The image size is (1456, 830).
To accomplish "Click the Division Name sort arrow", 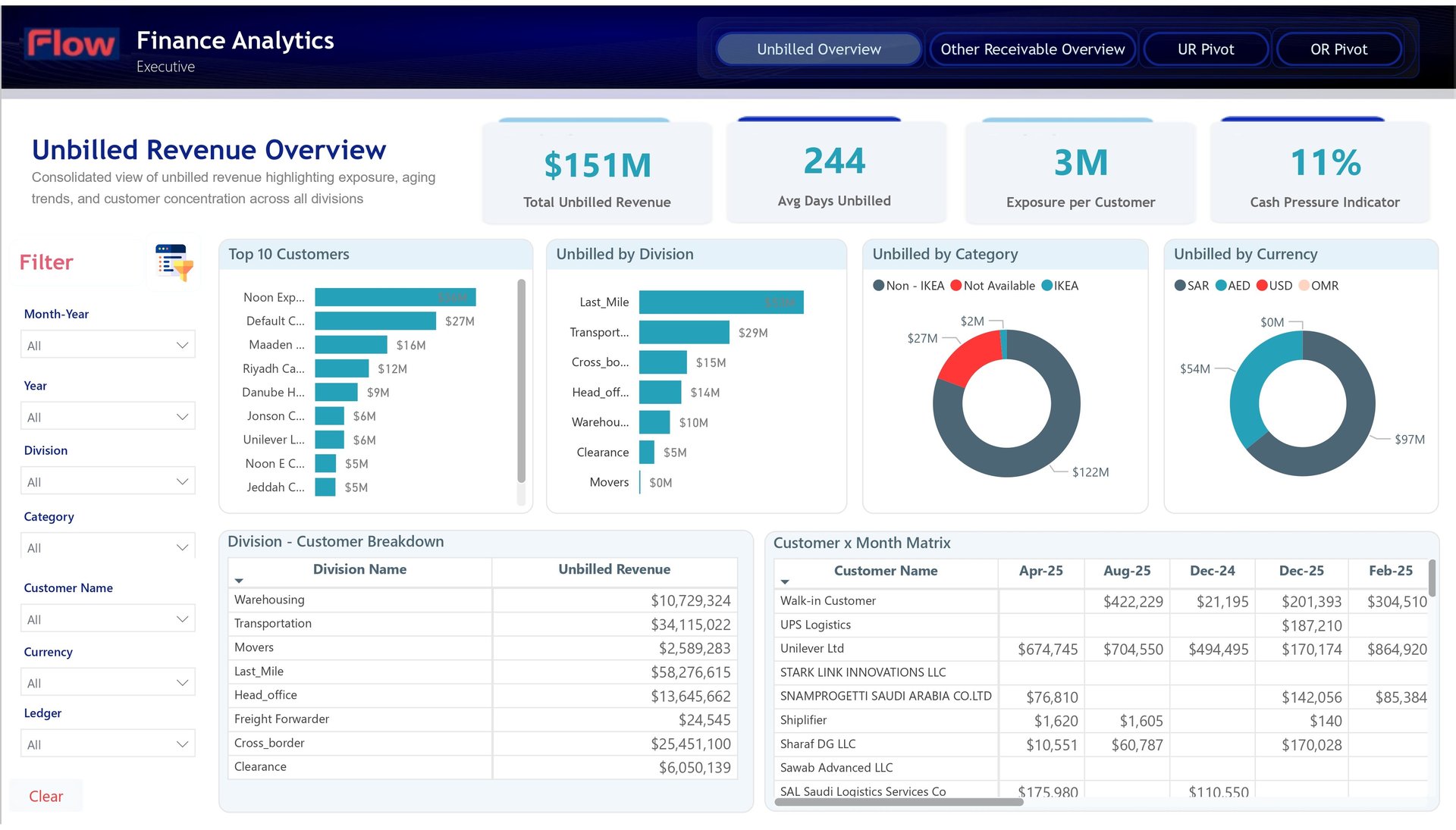I will [239, 581].
